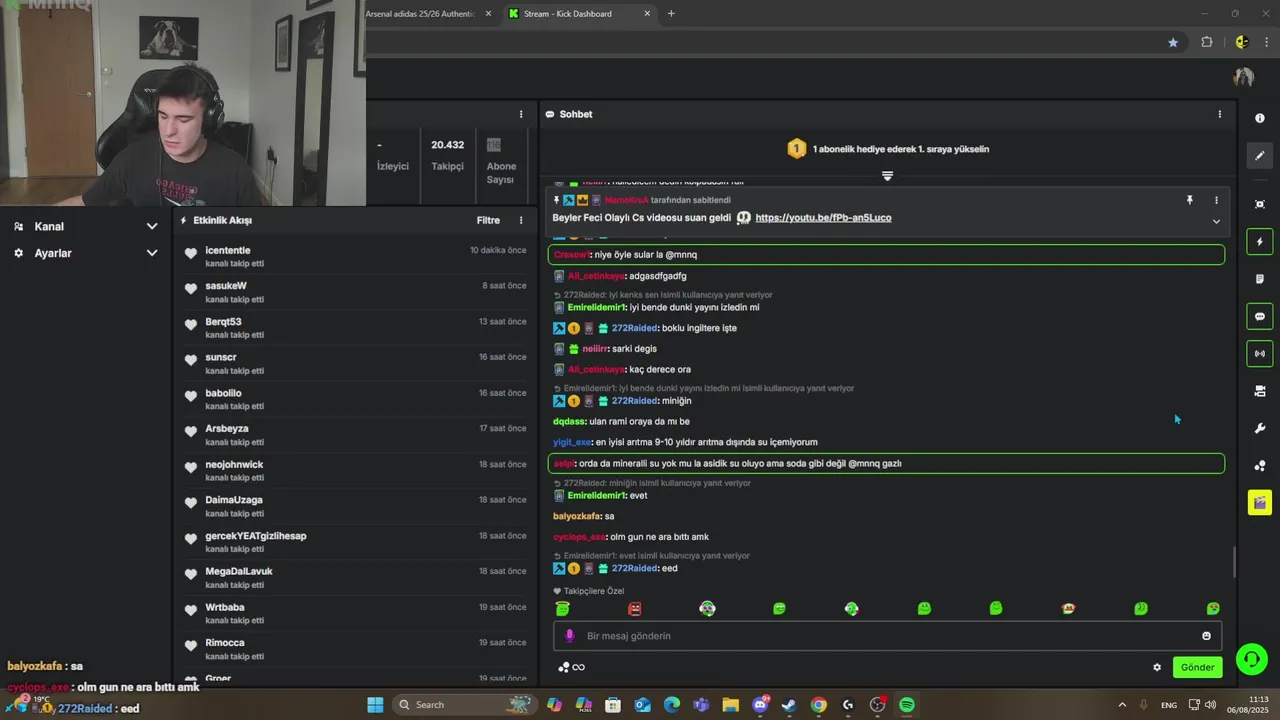
Task: Click the three-circles icon in the right sidebar
Action: [1259, 466]
